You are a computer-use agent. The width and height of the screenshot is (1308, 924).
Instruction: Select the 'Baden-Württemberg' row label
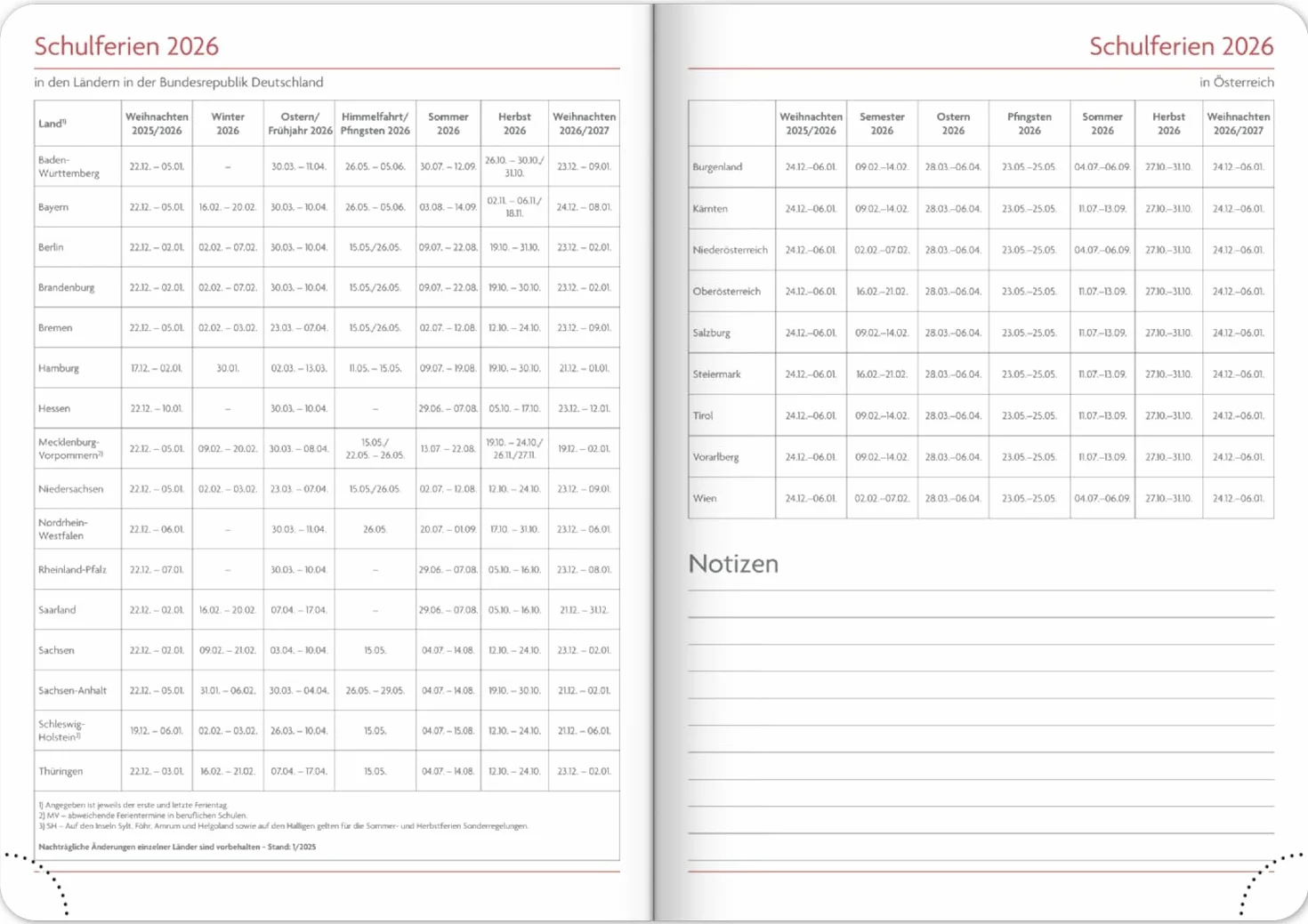coord(69,166)
